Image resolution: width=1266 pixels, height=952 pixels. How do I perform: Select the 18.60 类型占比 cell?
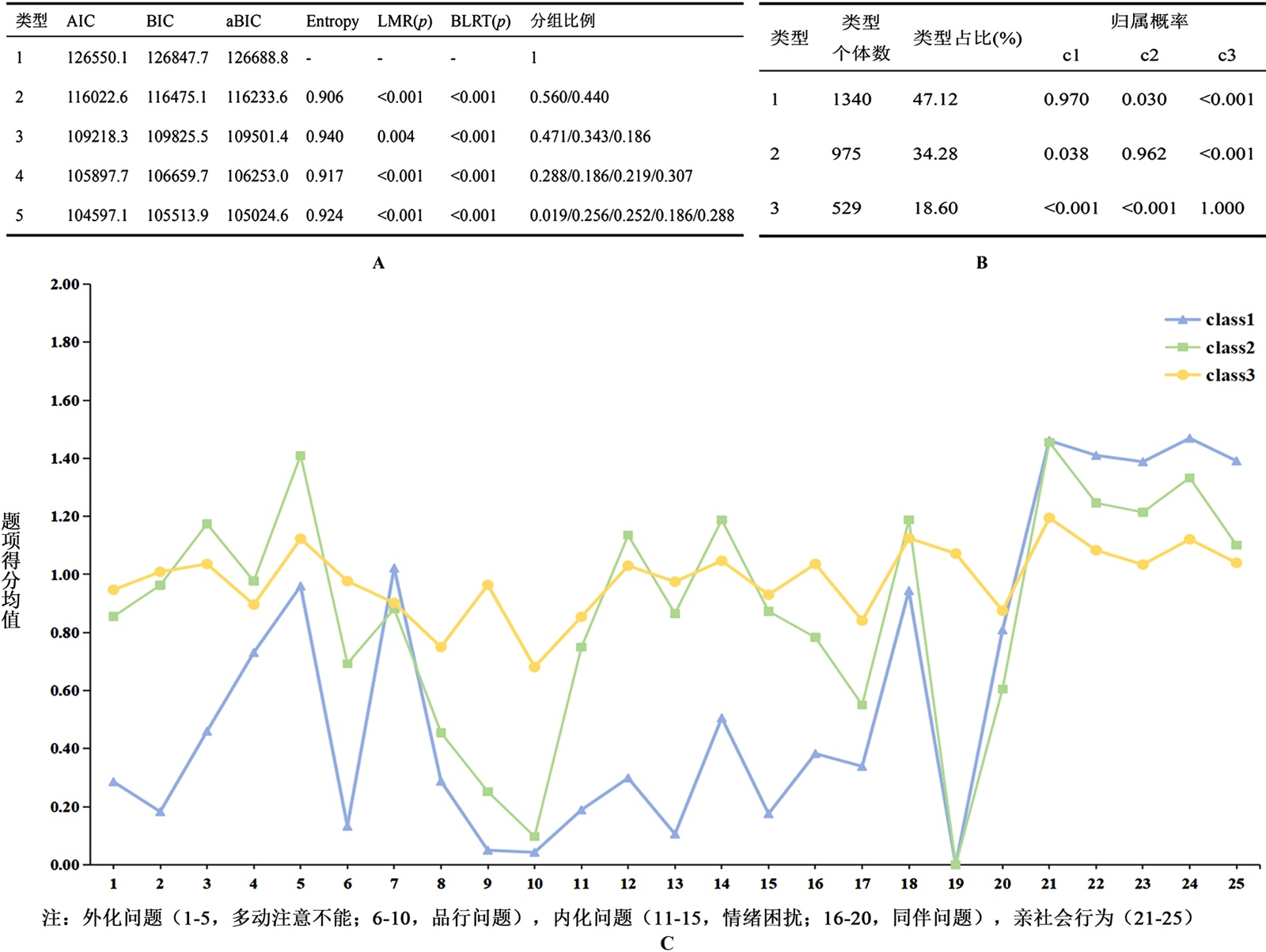[x=934, y=208]
